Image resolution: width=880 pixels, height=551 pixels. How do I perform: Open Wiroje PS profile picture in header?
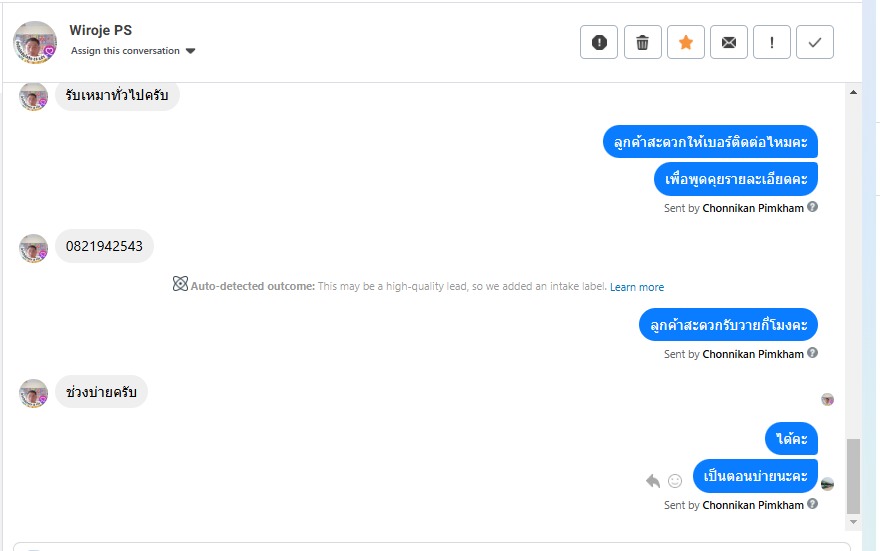(35, 42)
